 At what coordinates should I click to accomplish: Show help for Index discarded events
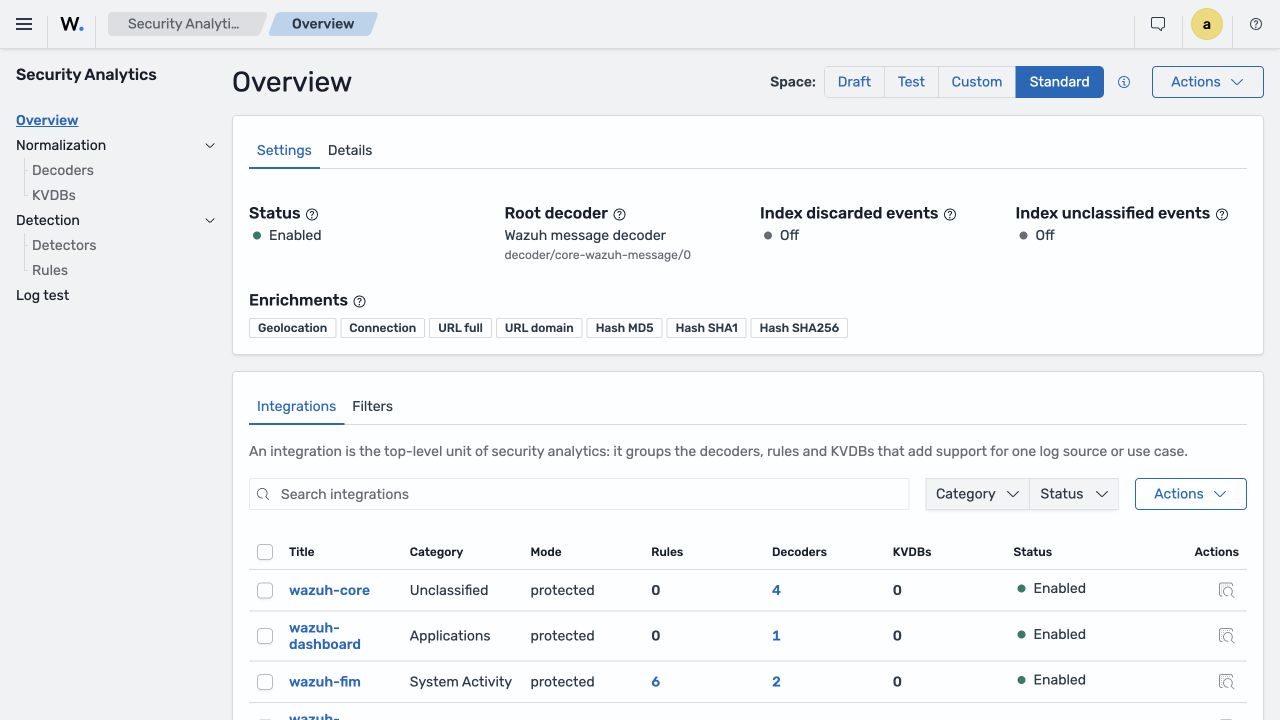tap(950, 214)
